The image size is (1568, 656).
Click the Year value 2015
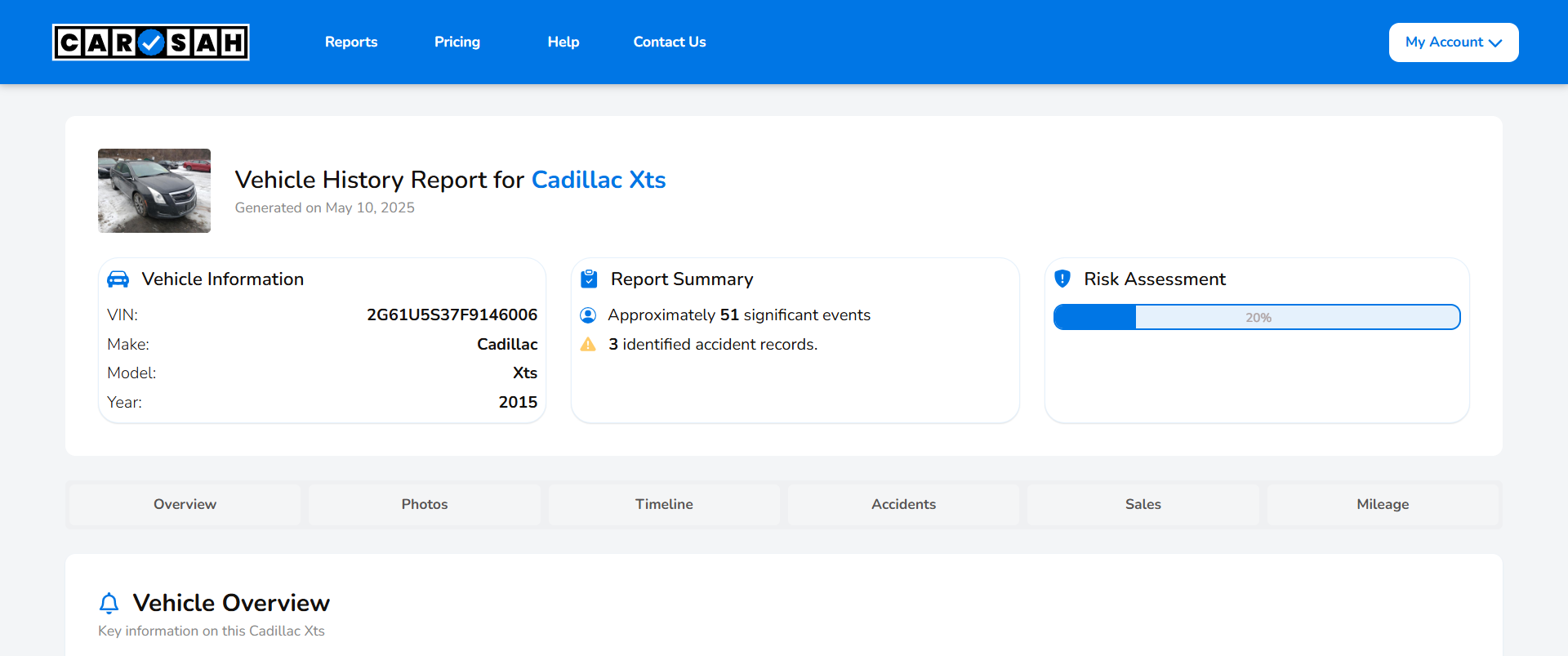pos(518,403)
